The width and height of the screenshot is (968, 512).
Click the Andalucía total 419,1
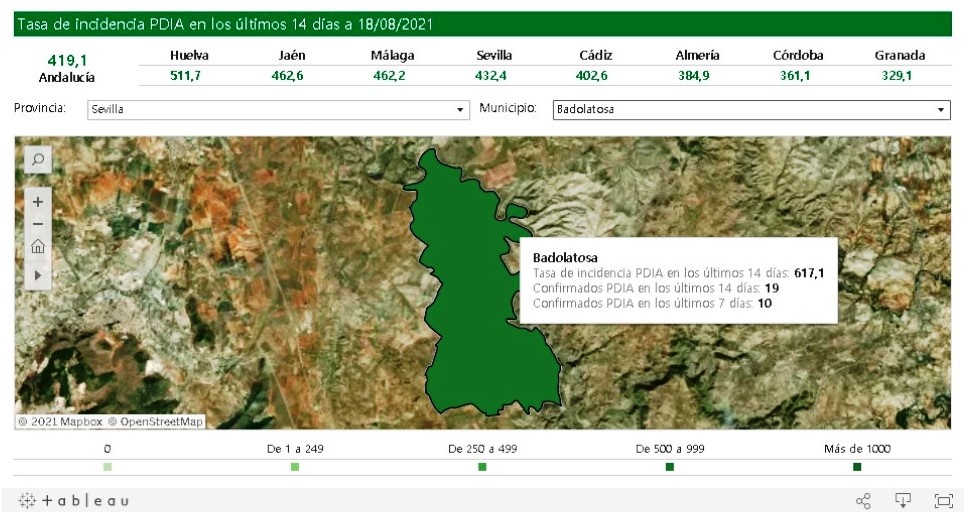pos(67,60)
